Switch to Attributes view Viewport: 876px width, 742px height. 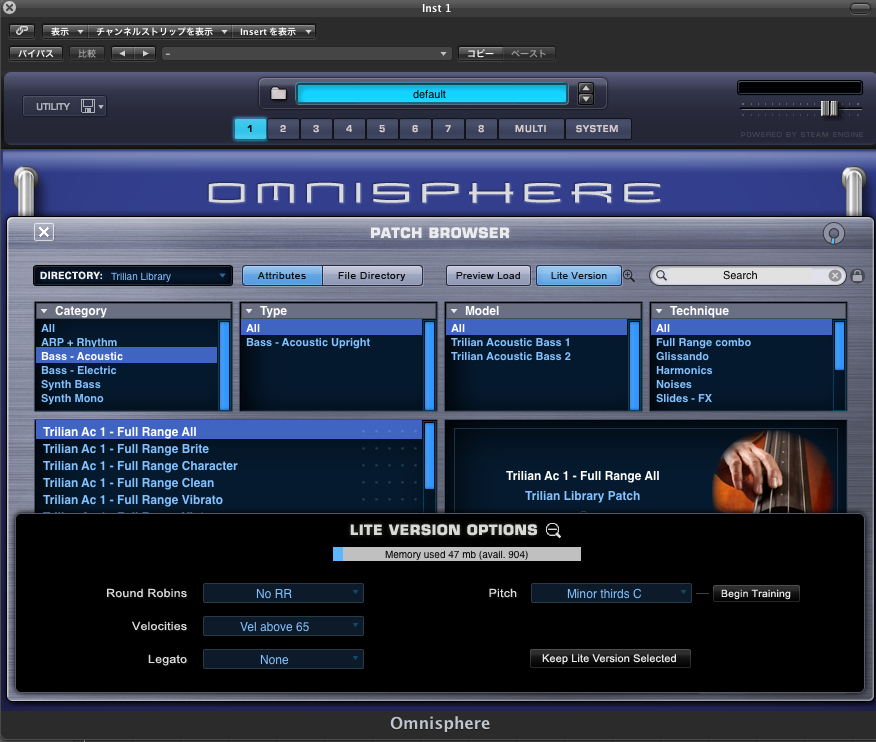[282, 275]
